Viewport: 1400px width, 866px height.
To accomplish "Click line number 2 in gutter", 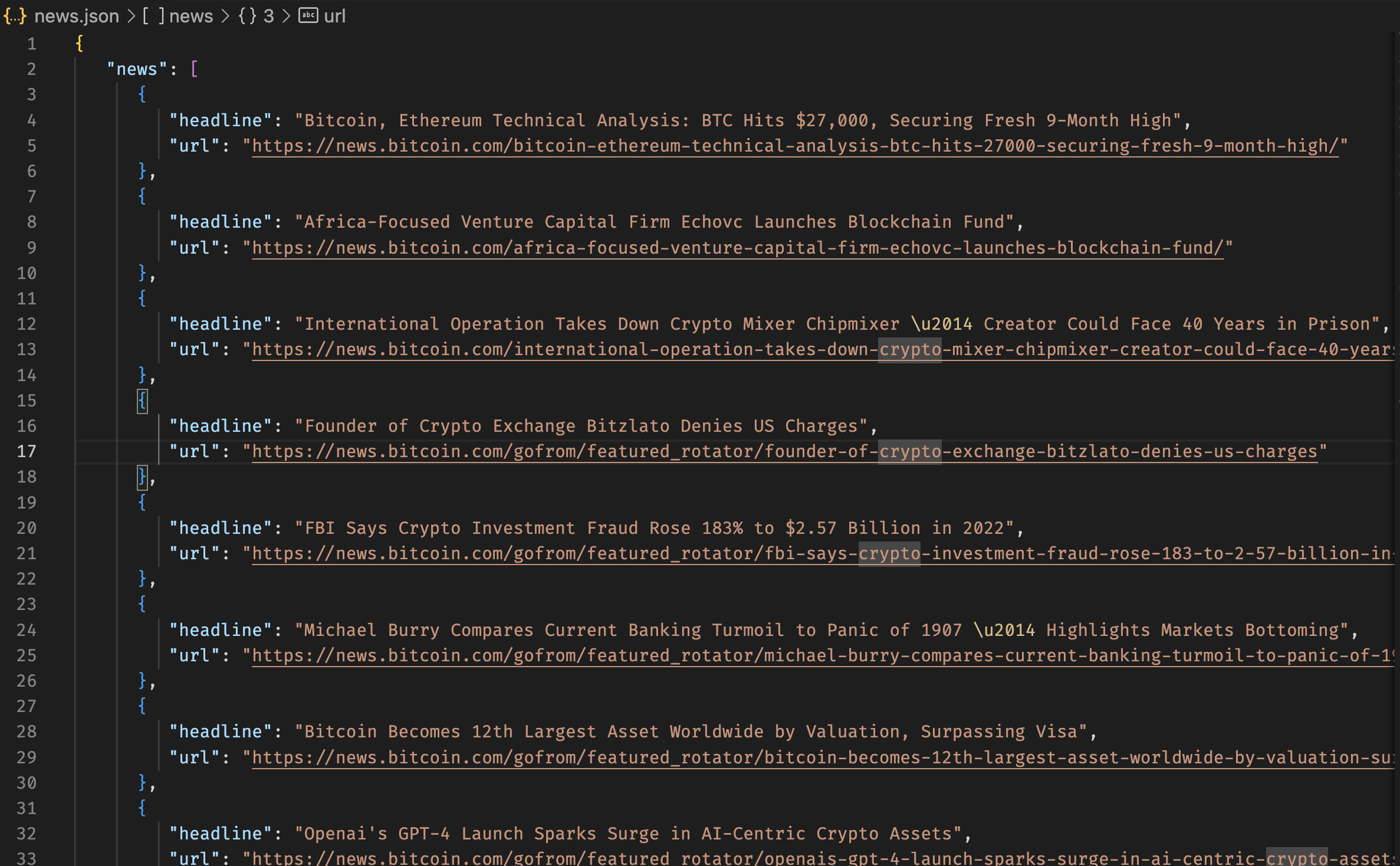I will point(31,70).
